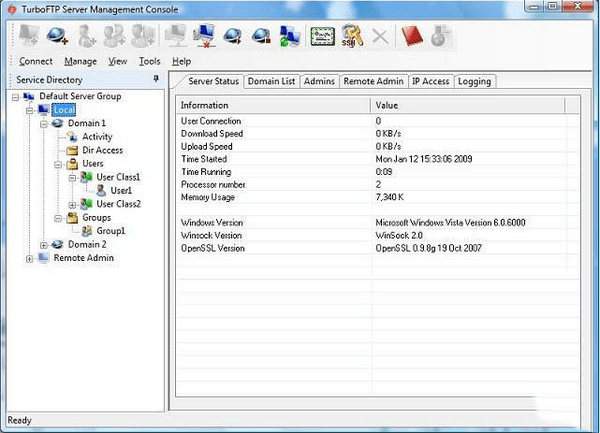This screenshot has width=600, height=433.
Task: Click the greyed-out add user icon
Action: 86,36
